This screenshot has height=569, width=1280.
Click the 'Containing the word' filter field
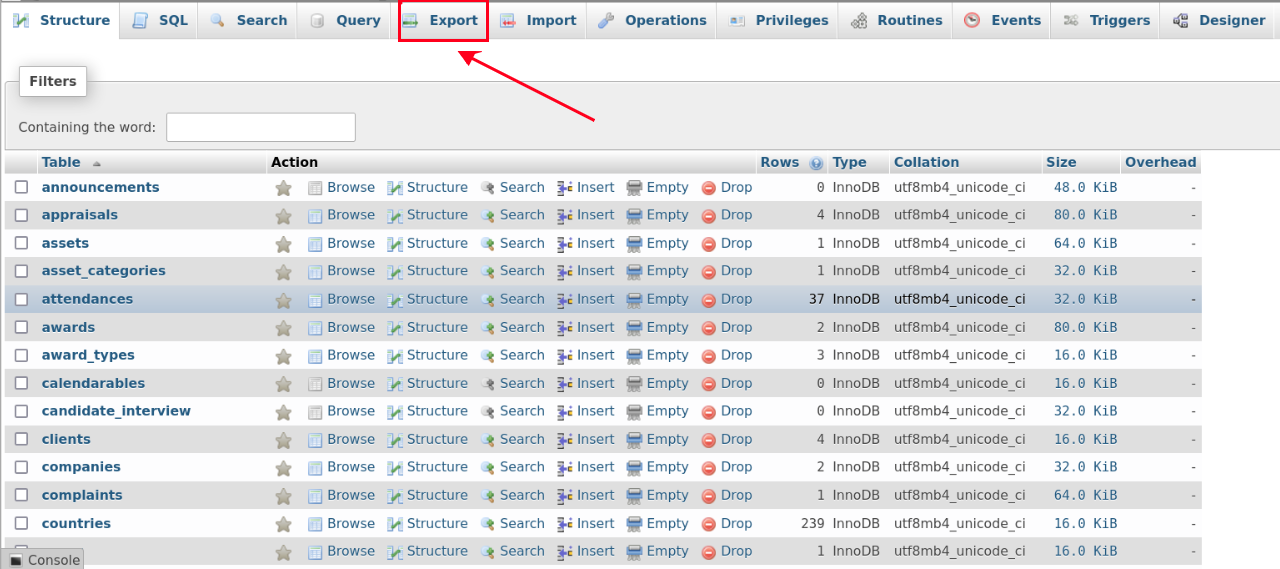pyautogui.click(x=260, y=127)
